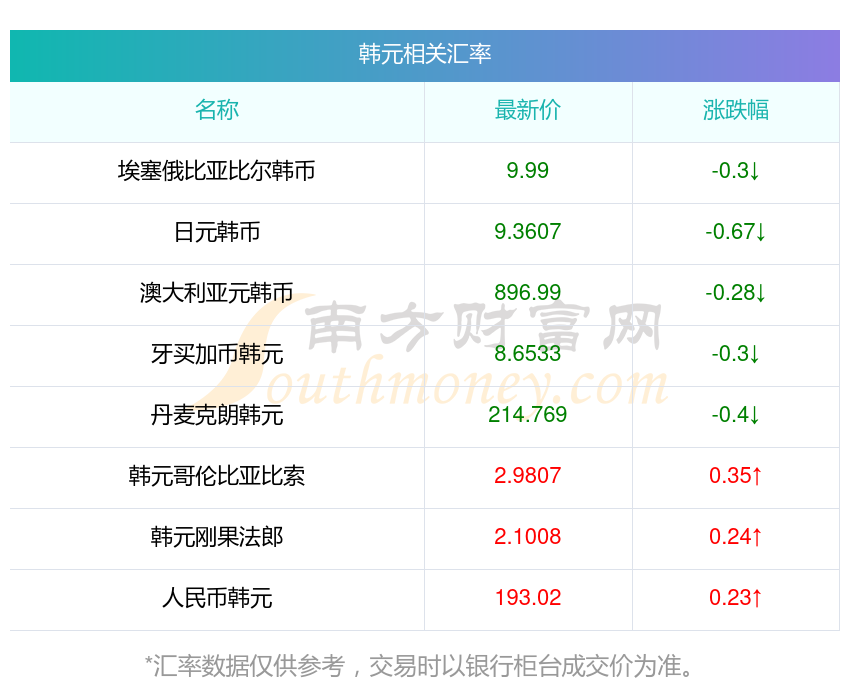Click the 896.99 price value
Image resolution: width=850 pixels, height=698 pixels.
527,293
